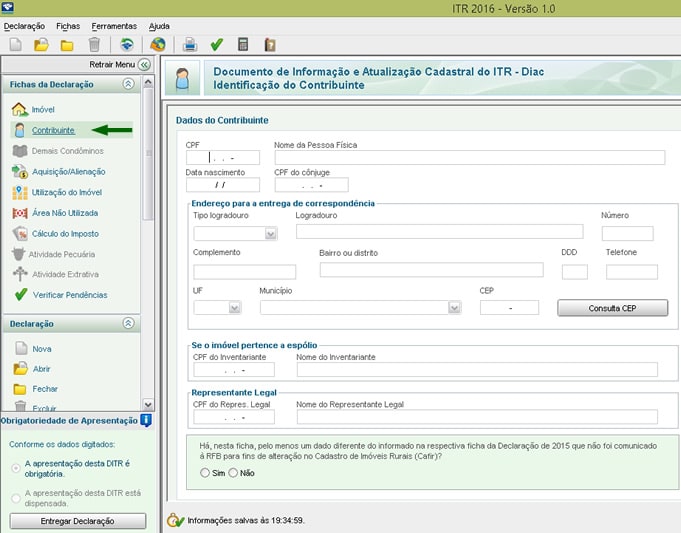Click the CPF do cônjuge field

(311, 185)
